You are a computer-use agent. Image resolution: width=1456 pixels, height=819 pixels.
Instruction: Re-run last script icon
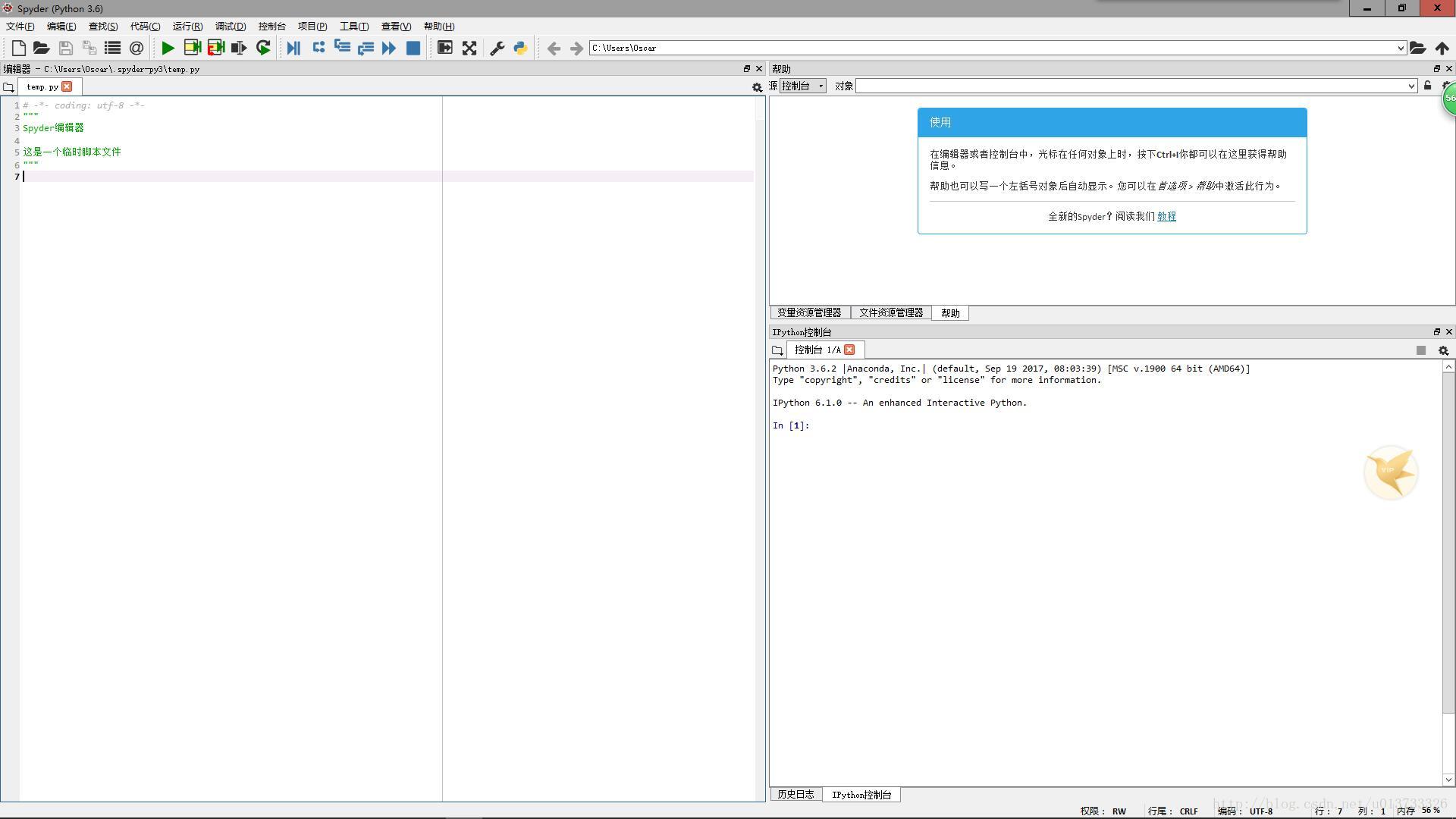pos(263,48)
